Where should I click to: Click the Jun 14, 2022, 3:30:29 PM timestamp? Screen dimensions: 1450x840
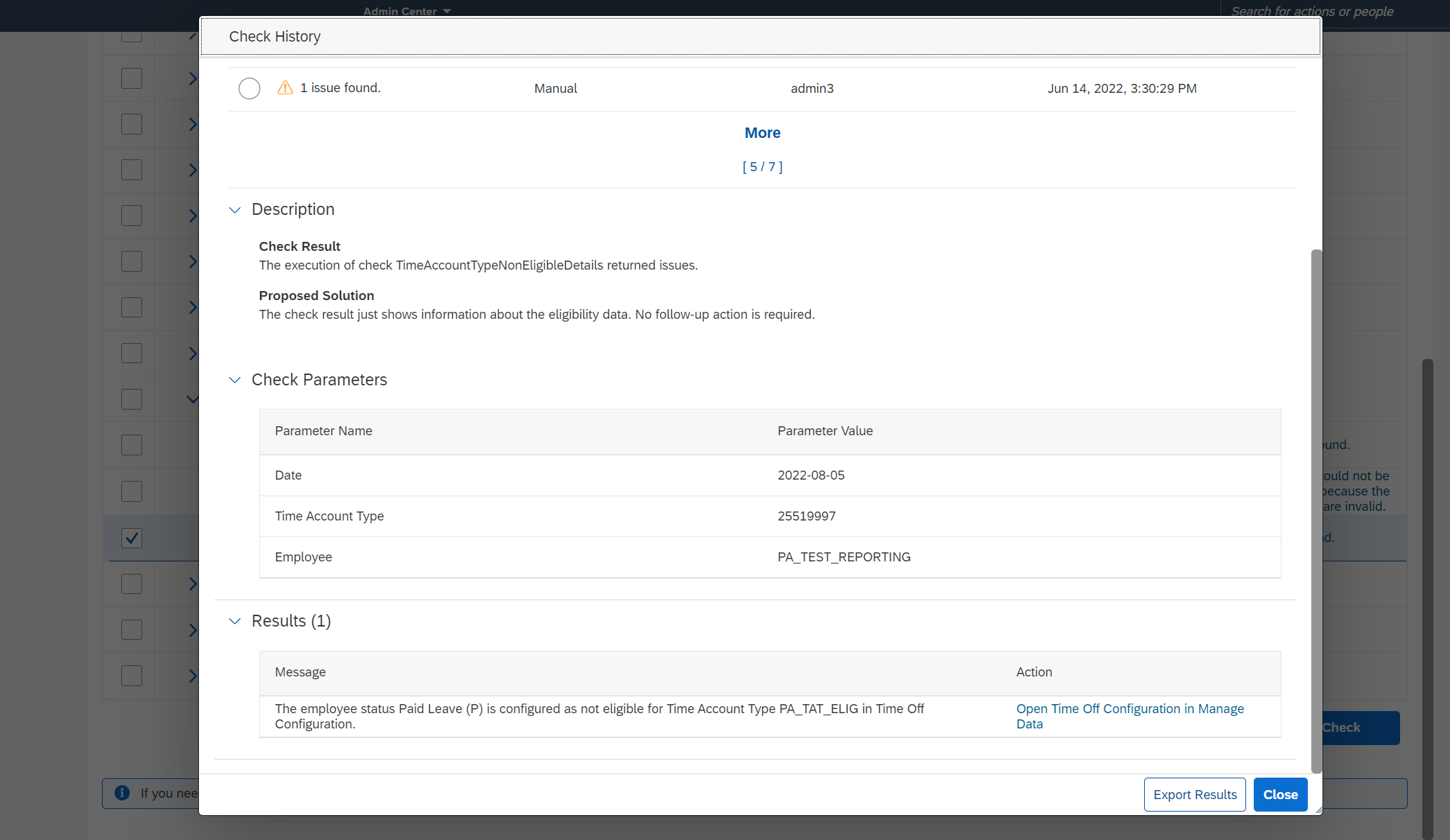tap(1122, 89)
